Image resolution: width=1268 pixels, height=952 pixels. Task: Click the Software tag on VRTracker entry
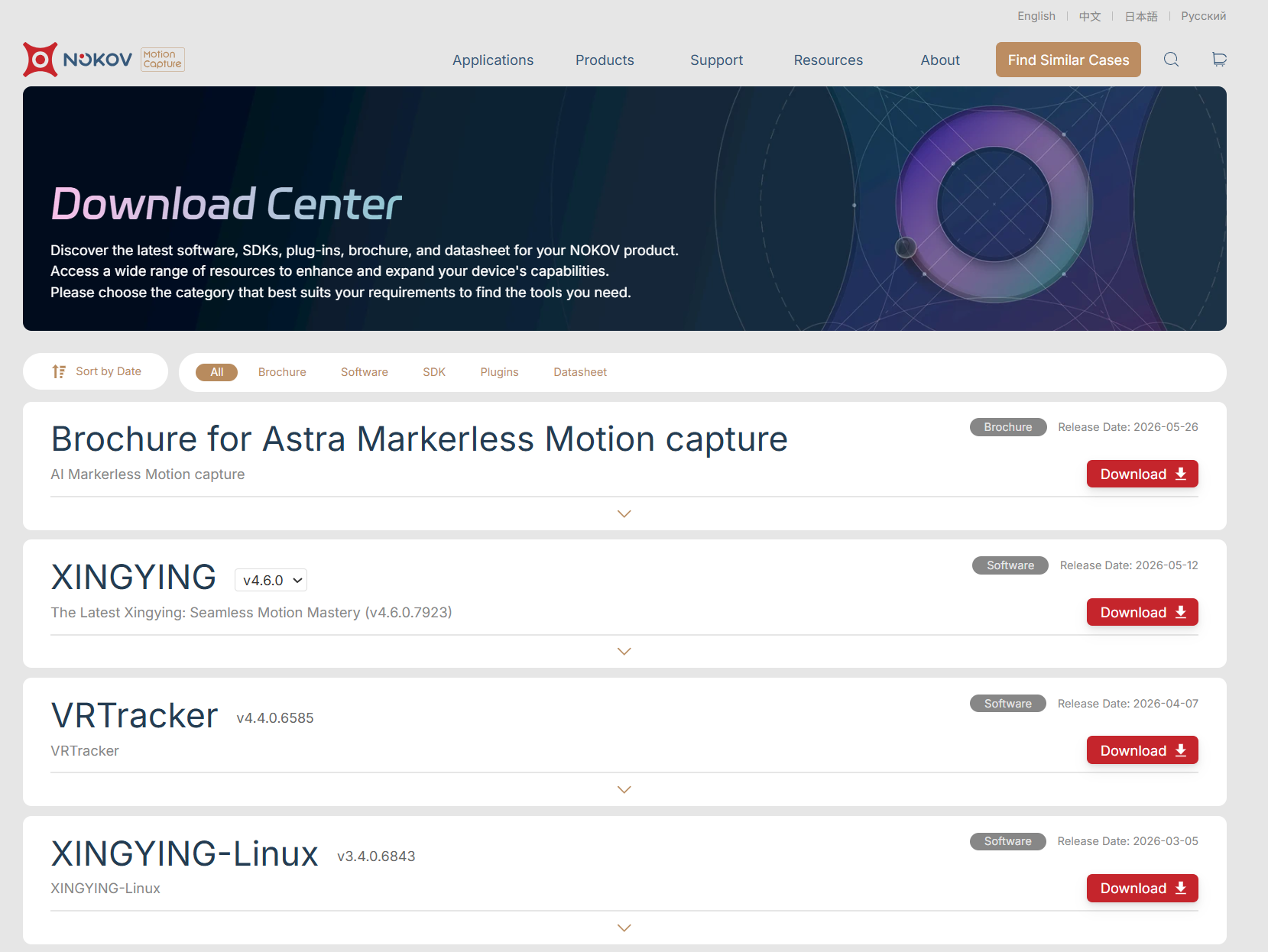click(x=1008, y=704)
